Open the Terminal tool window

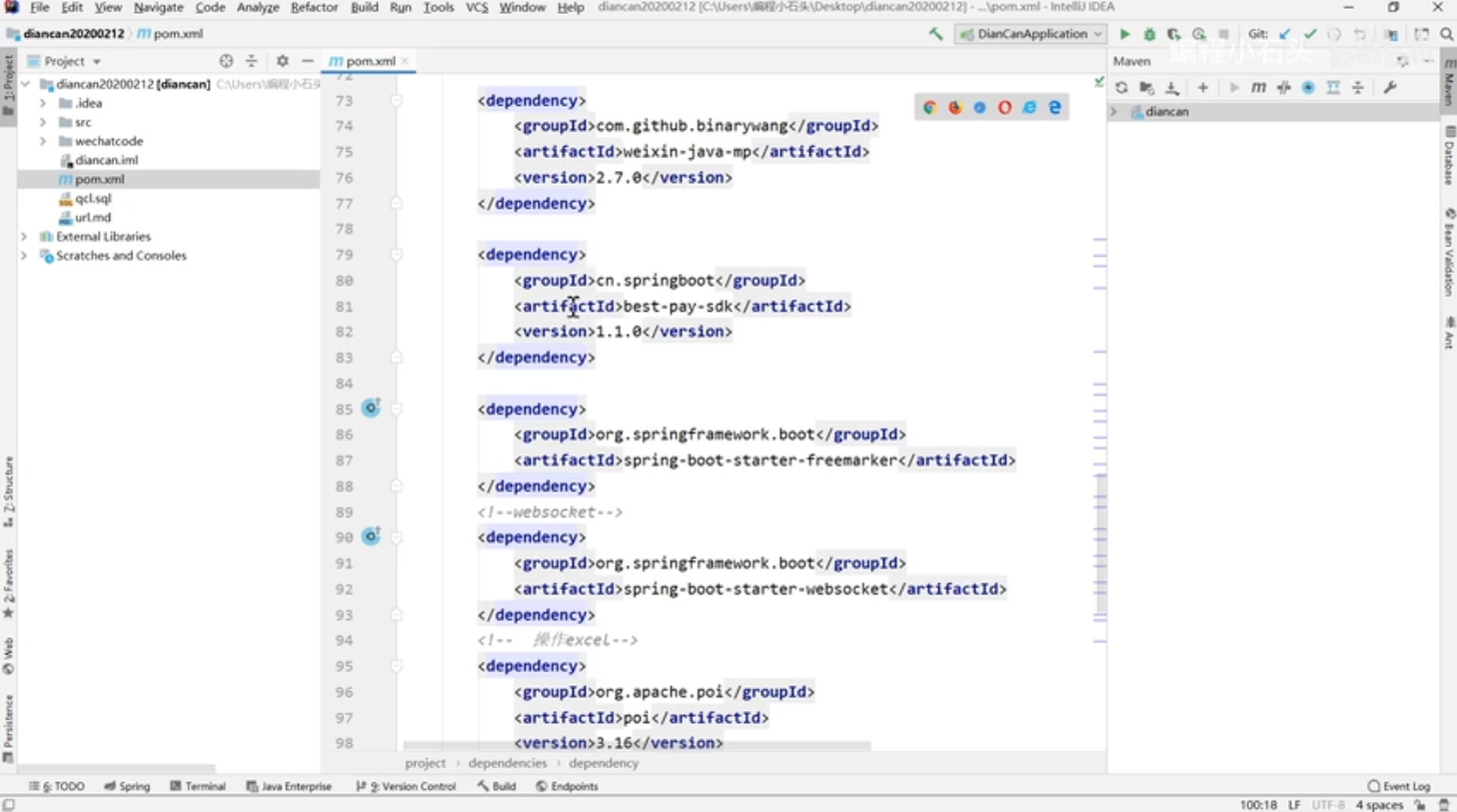pyautogui.click(x=198, y=786)
